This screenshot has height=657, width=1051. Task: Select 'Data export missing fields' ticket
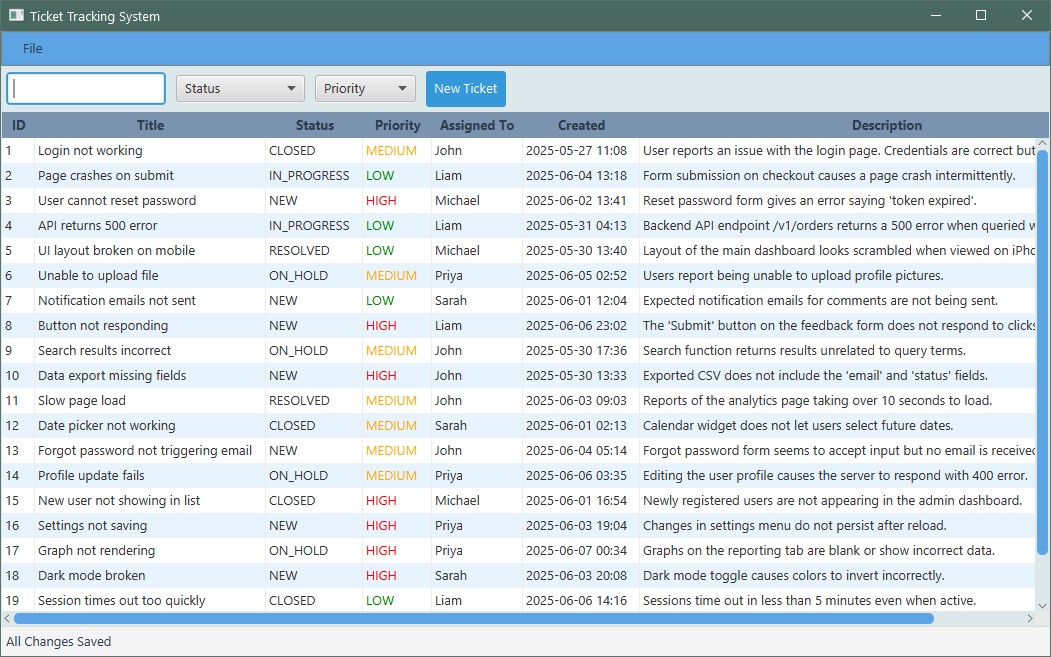coord(112,375)
